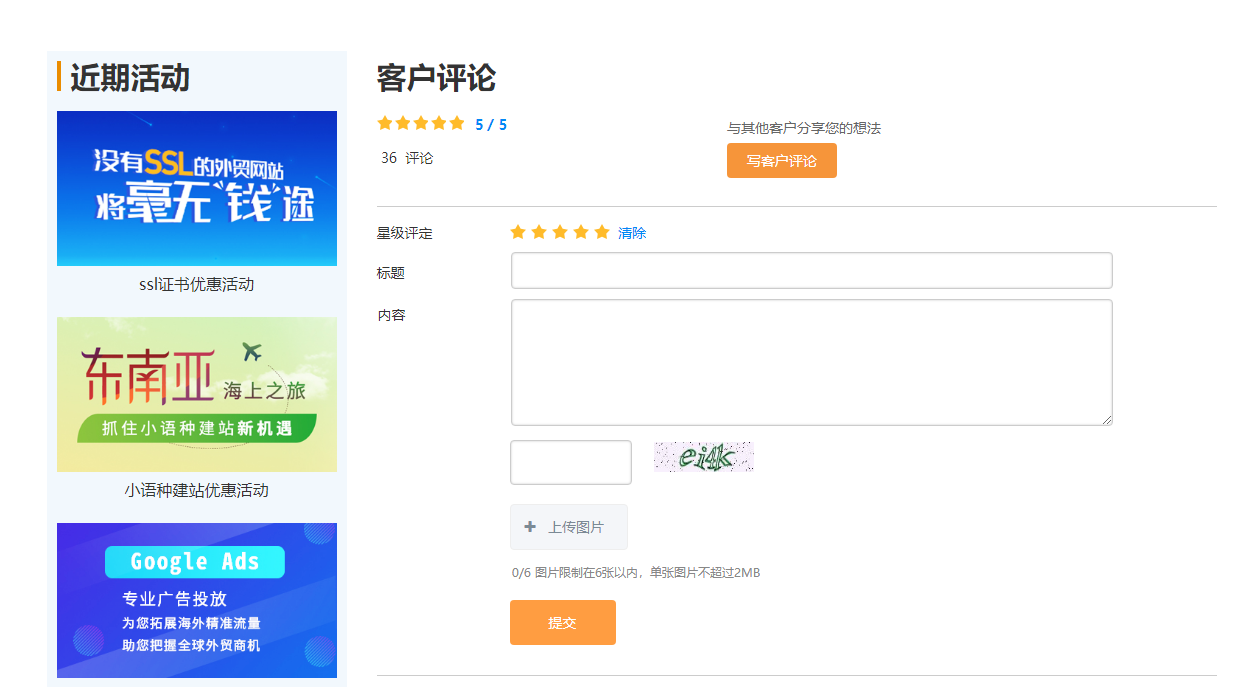Click inside the 内容 content textarea
1254x687 pixels.
tap(810, 360)
